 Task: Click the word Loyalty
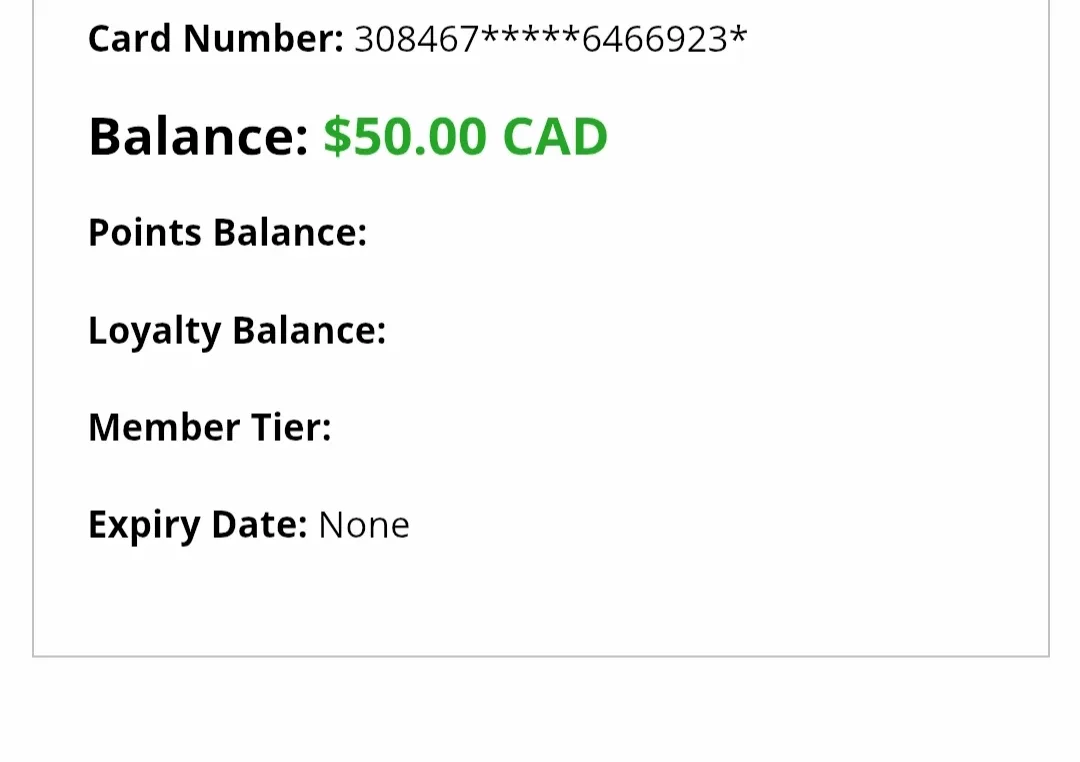point(154,330)
